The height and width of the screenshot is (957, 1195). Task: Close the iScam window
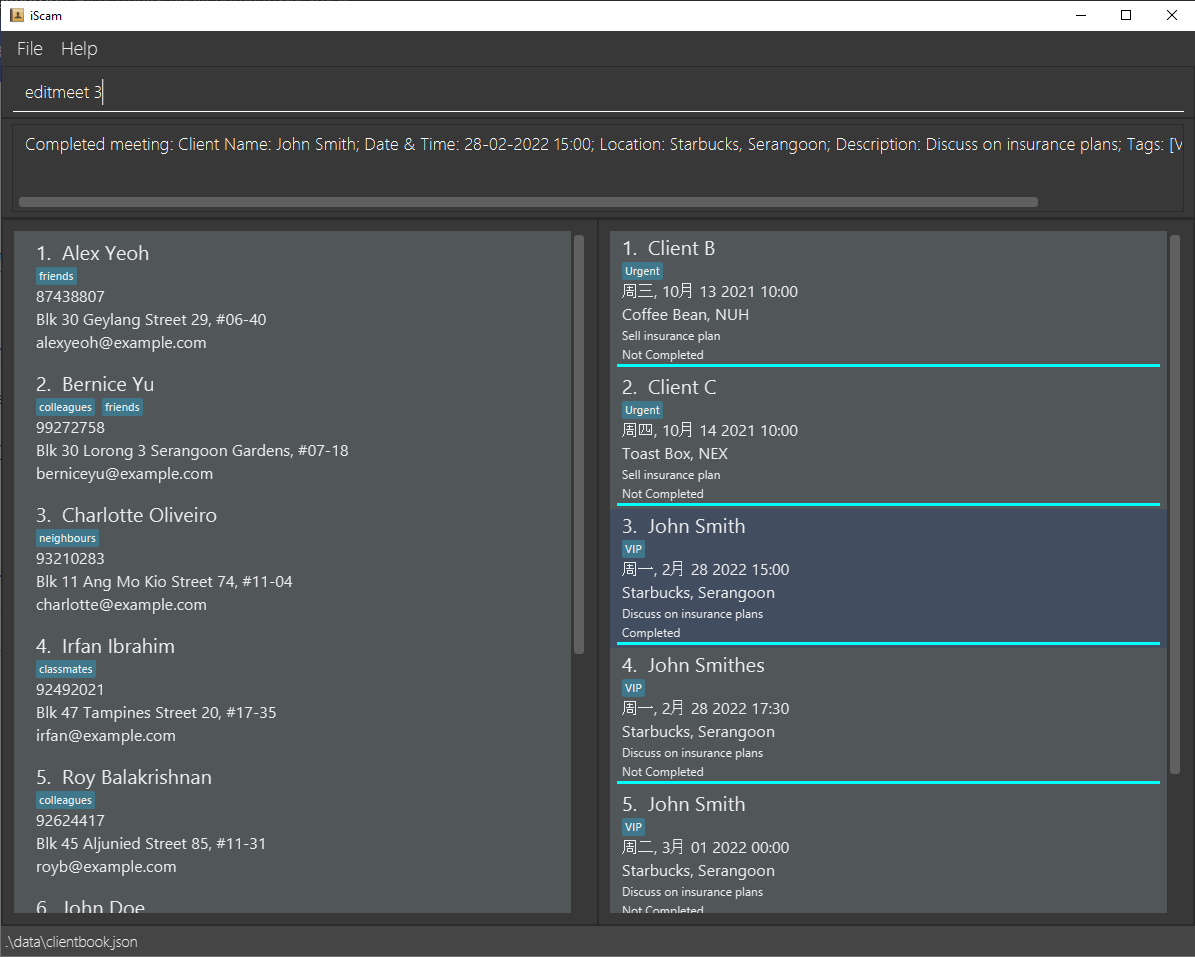(1171, 15)
